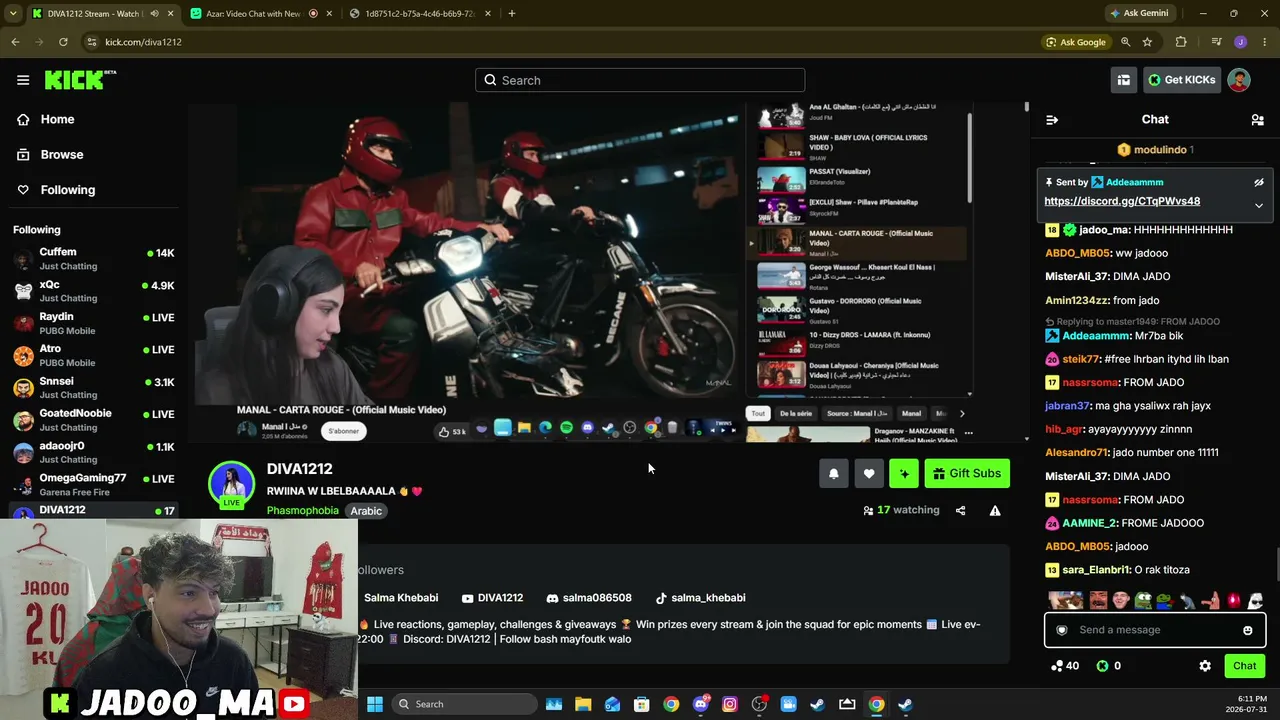Open OmegaGaming77's channel in Following list
Viewport: 1280px width, 720px height.
tap(94, 484)
